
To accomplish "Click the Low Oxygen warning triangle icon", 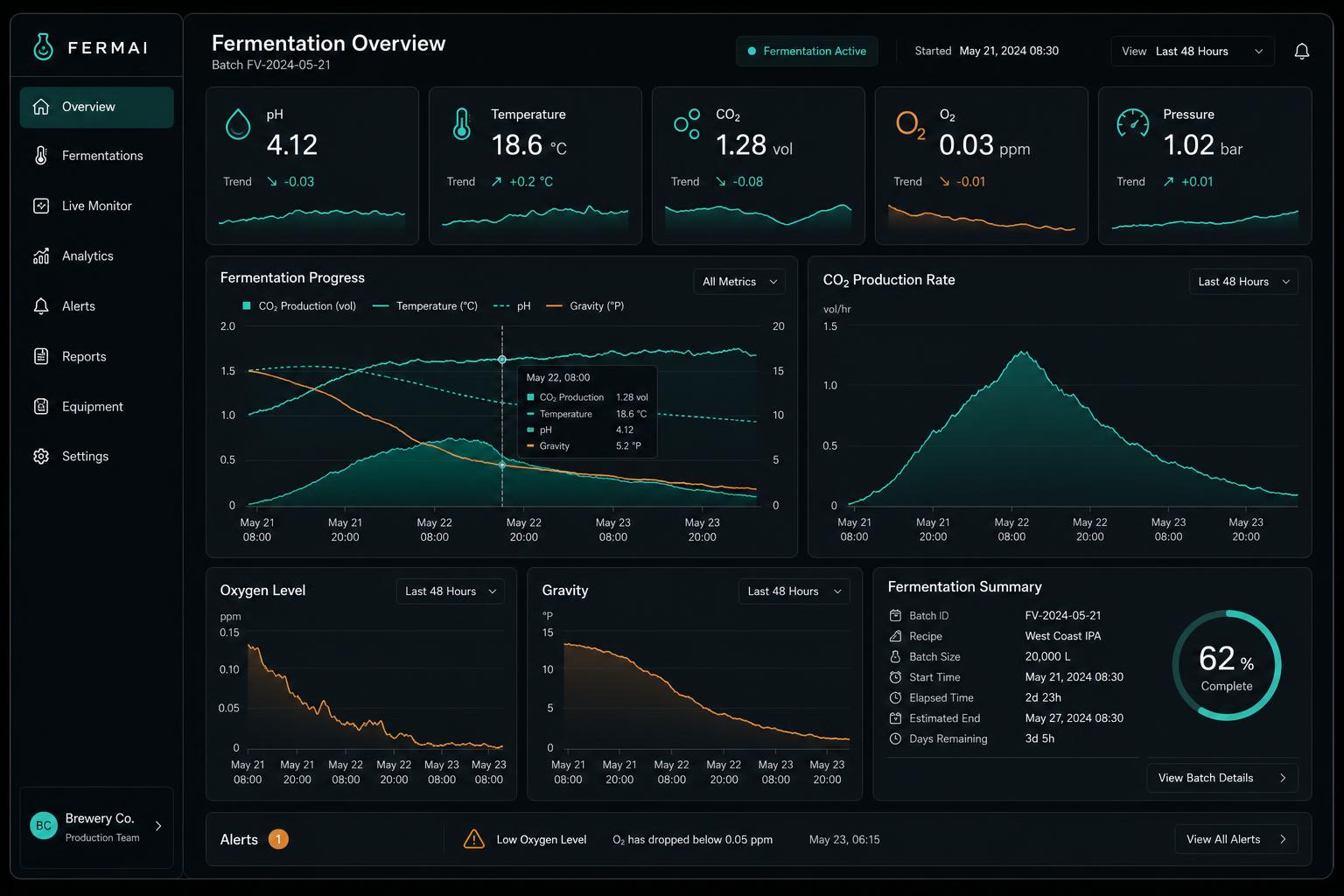I will coord(473,838).
